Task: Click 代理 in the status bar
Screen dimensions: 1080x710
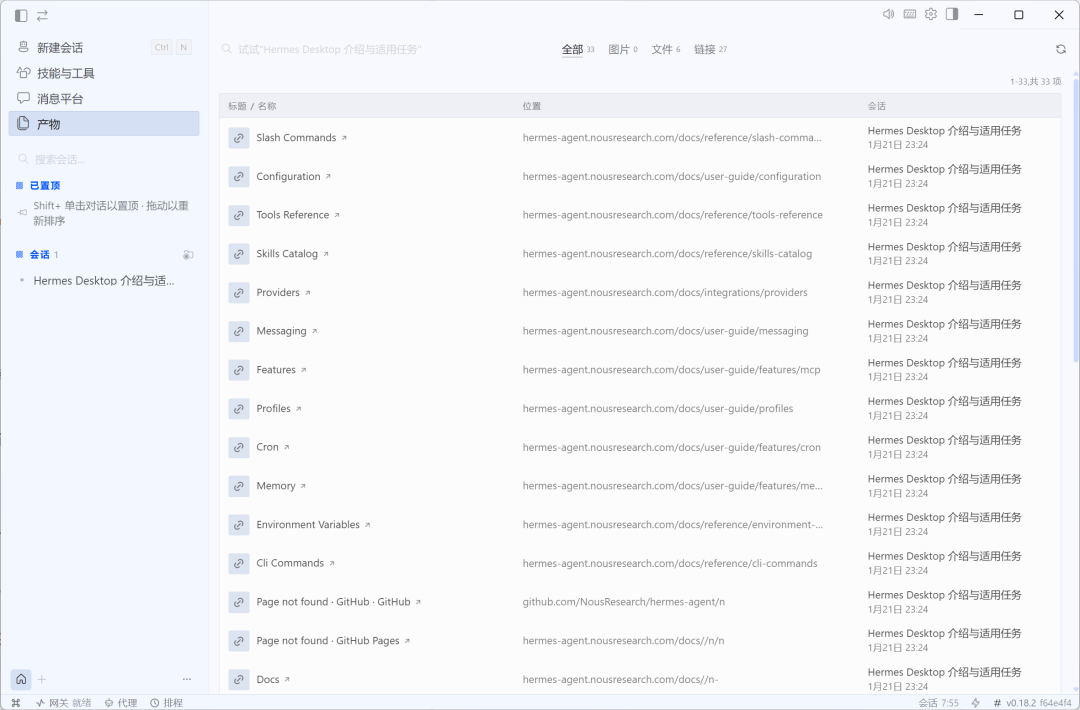Action: point(121,702)
